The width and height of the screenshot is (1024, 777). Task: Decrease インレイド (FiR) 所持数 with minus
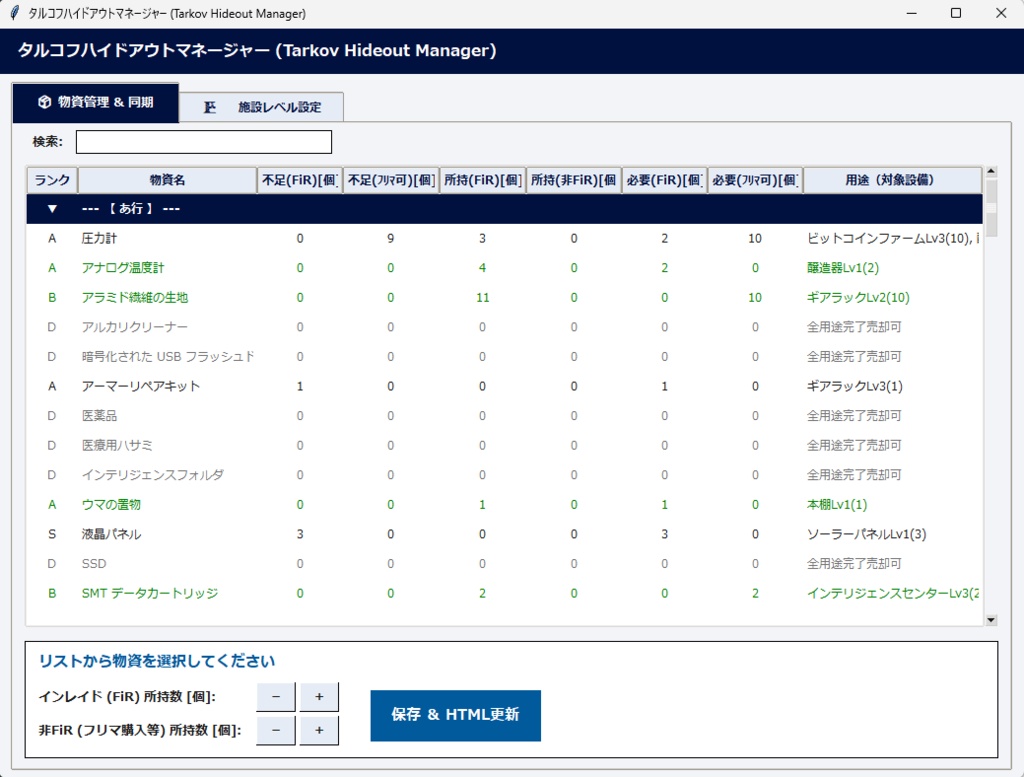click(x=276, y=697)
